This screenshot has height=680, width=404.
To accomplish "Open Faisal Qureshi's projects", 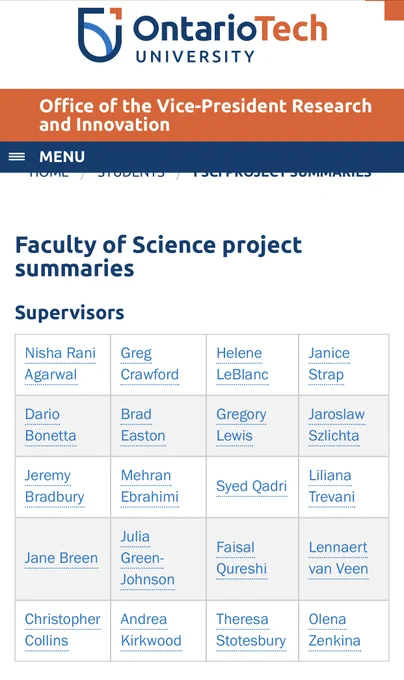I will (241, 558).
